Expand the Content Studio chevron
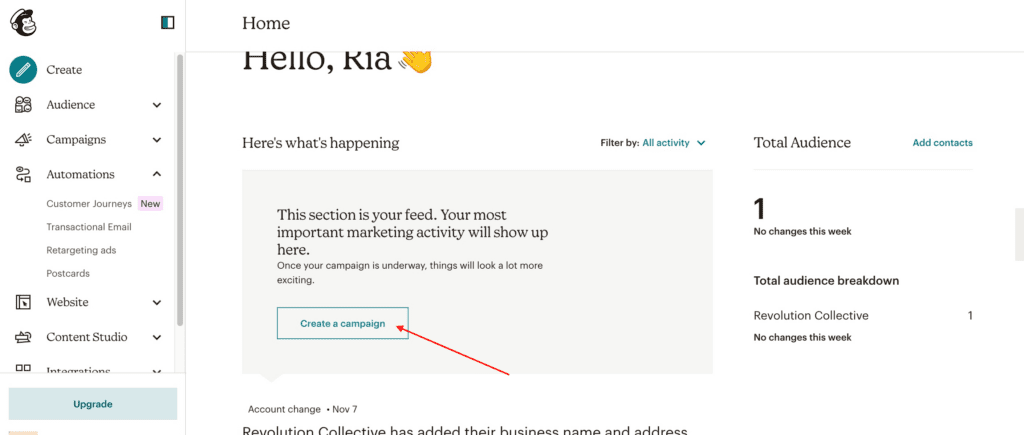 [x=157, y=338]
